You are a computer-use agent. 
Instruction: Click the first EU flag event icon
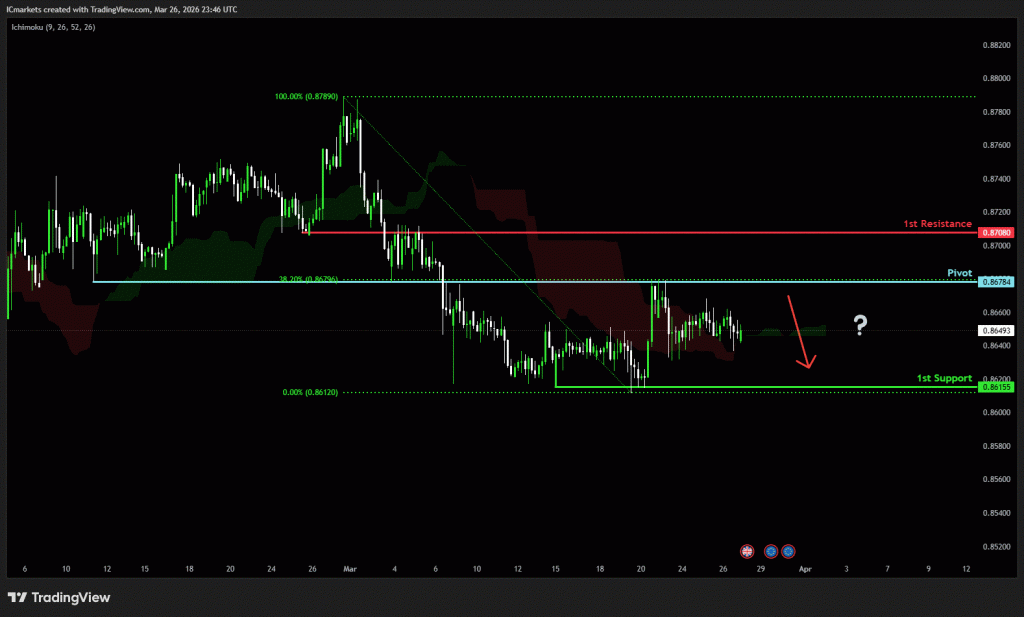click(771, 551)
